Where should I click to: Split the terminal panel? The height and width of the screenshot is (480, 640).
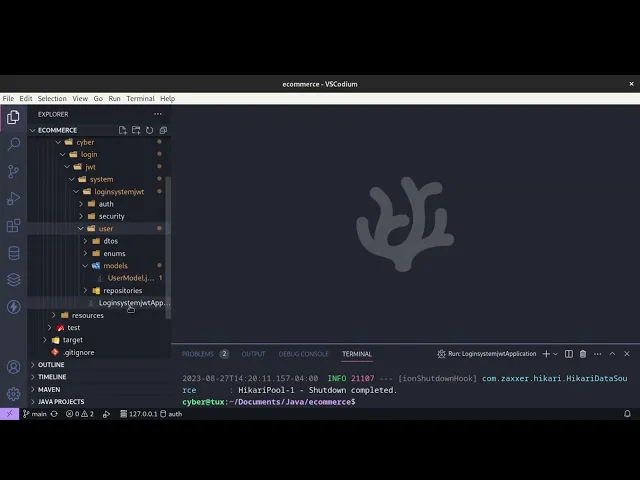click(569, 354)
